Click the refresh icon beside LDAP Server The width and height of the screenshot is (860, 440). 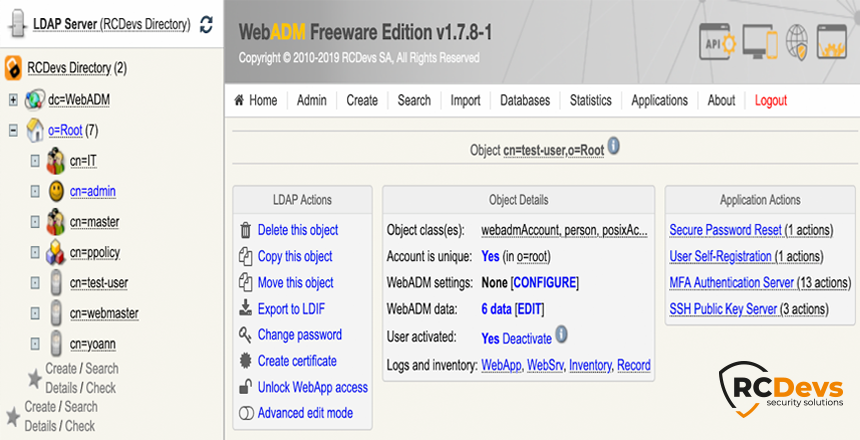[x=206, y=24]
